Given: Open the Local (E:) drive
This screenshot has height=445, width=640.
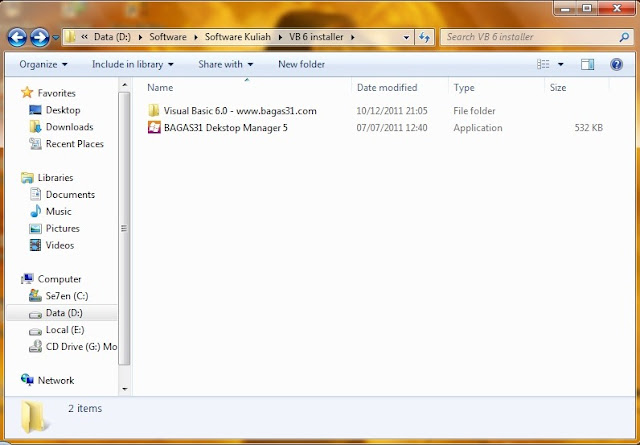Looking at the screenshot, I should coord(65,330).
